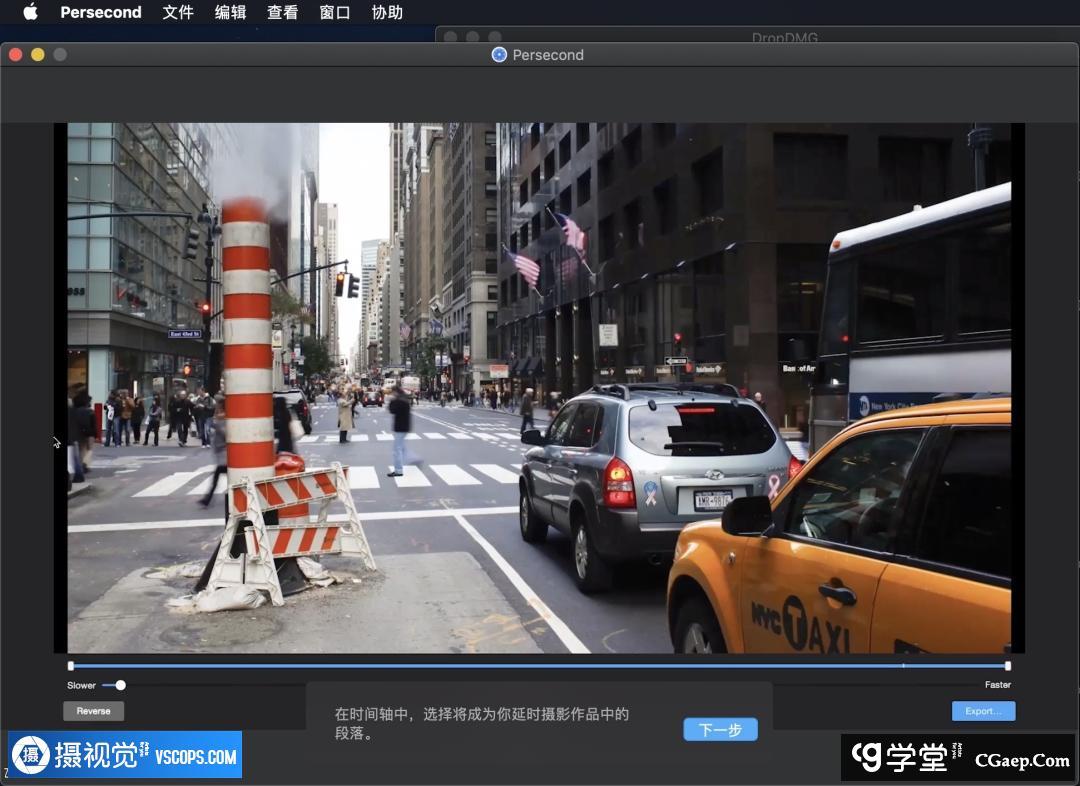Minimize the Persecond window with yellow button

[38, 54]
